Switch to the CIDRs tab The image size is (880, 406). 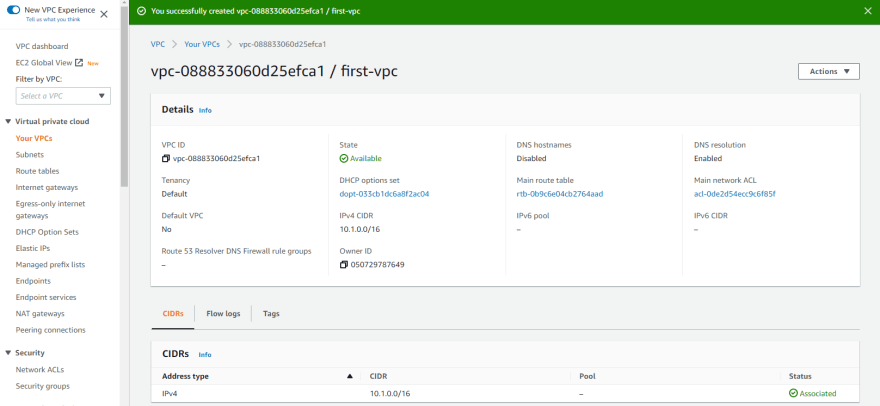pos(173,314)
